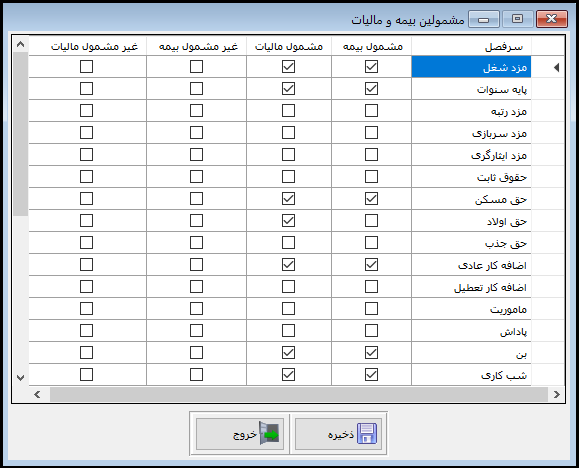Viewport: 579px width, 468px height.
Task: Click the scroll down arrow of the grid
Action: tap(21, 378)
